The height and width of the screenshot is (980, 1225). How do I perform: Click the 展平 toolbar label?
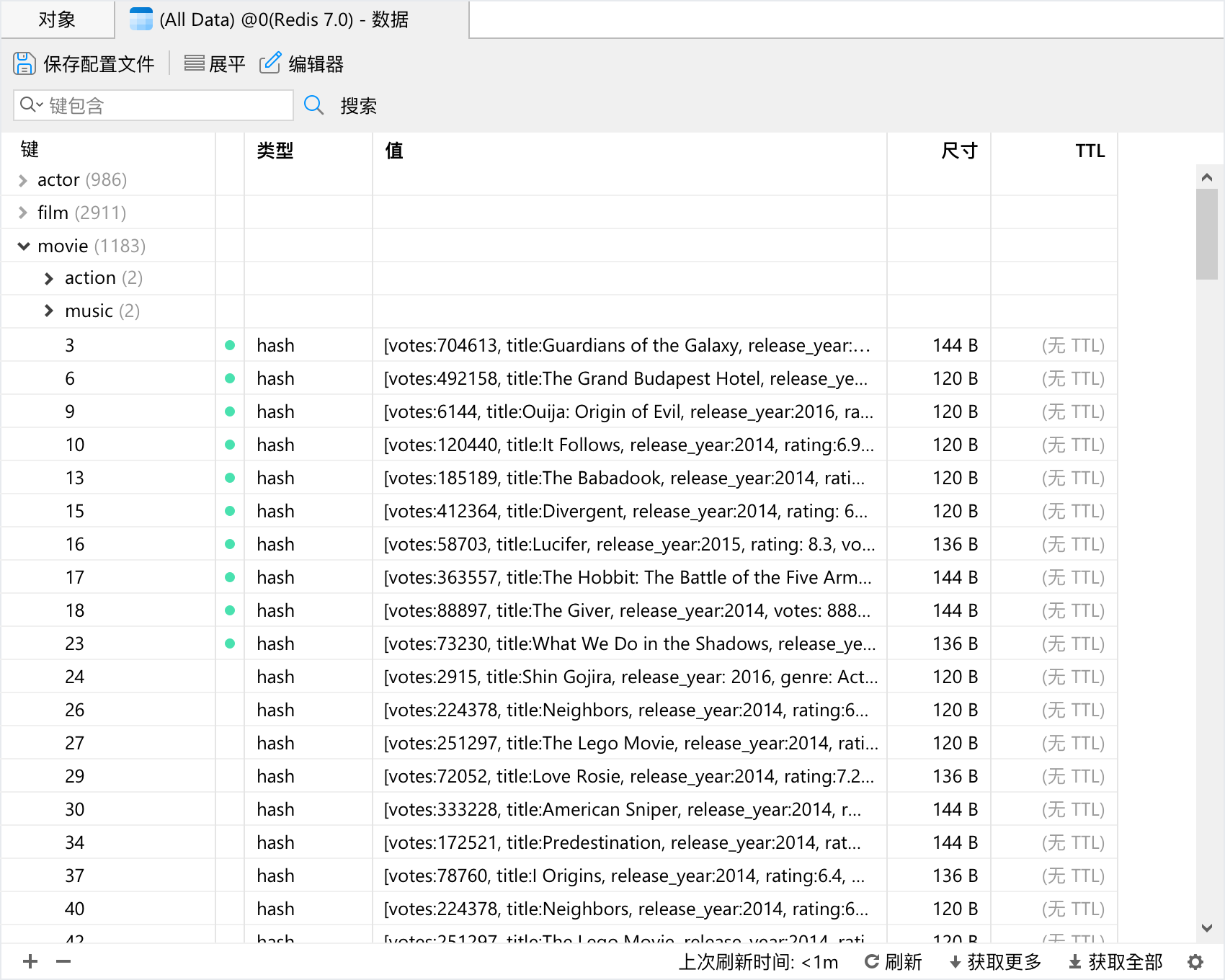[x=227, y=64]
